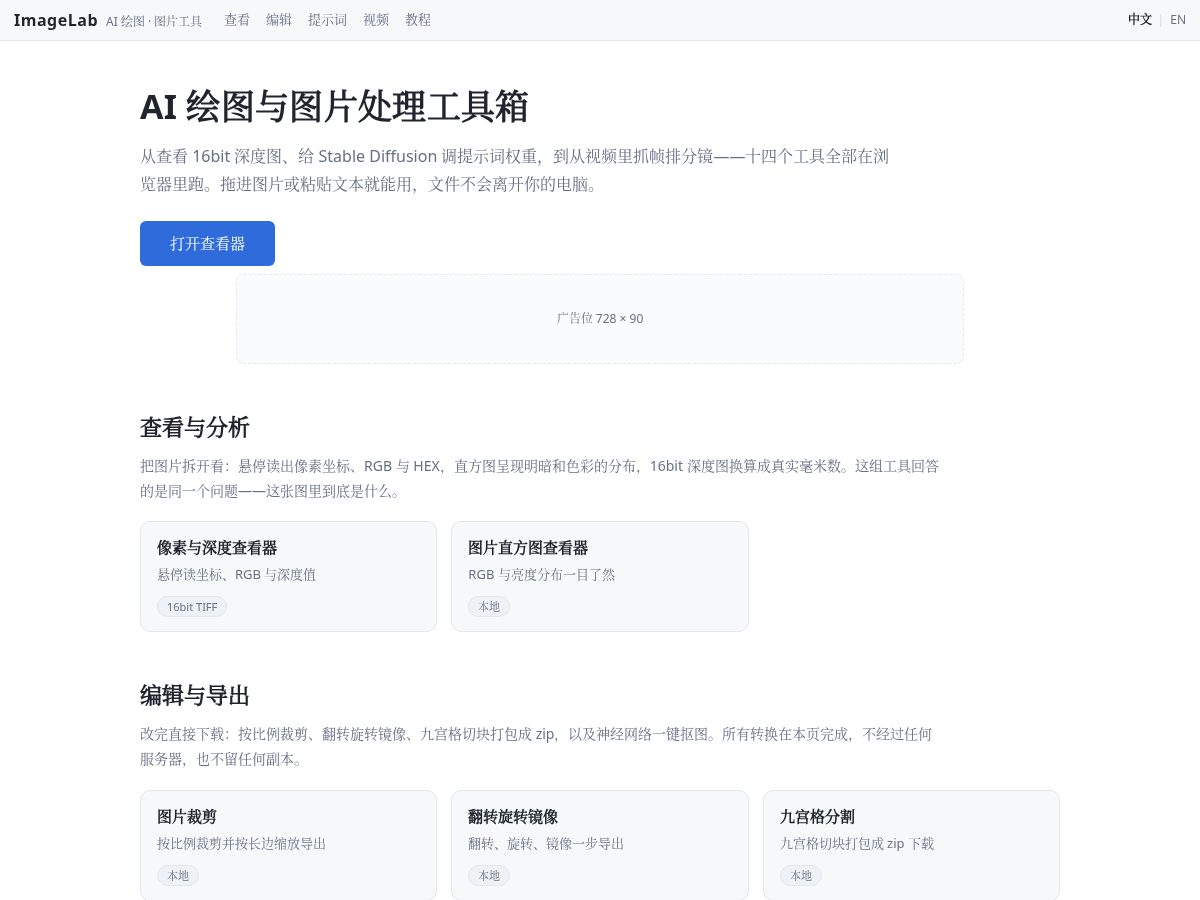Click the AI 绘图 · 图片工具 tagline
Screen dimensions: 1200x900
click(x=154, y=20)
